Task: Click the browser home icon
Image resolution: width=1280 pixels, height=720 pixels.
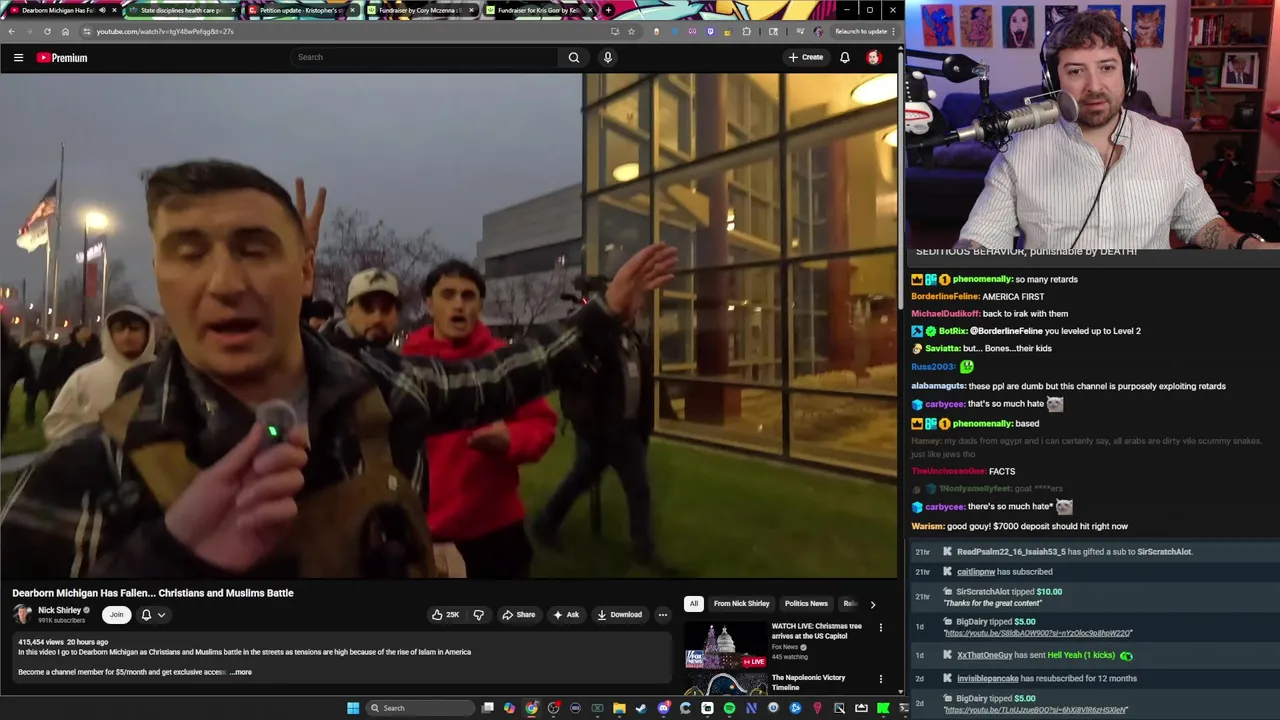Action: 65,31
